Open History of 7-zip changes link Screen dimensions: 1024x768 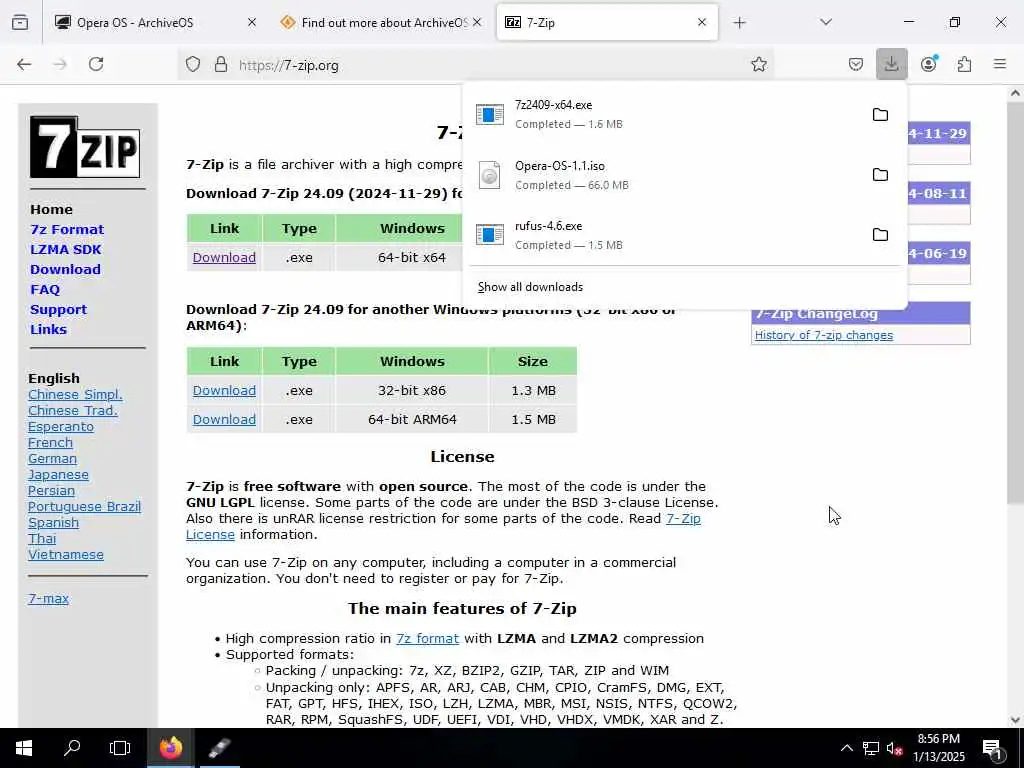[824, 335]
